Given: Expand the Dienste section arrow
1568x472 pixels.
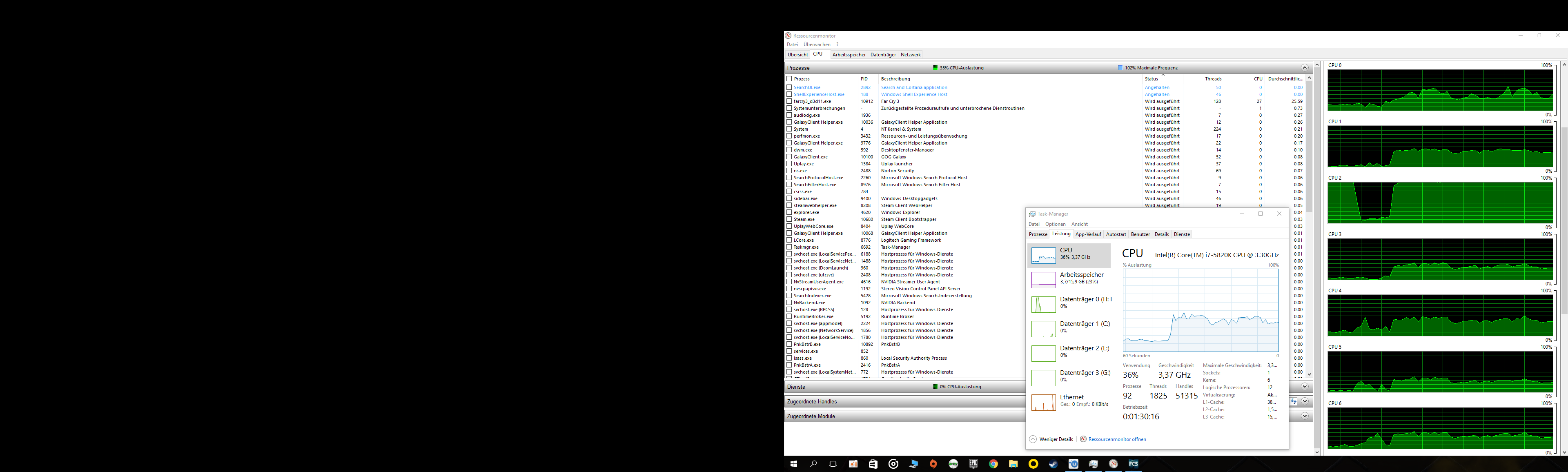Looking at the screenshot, I should coord(1305,387).
